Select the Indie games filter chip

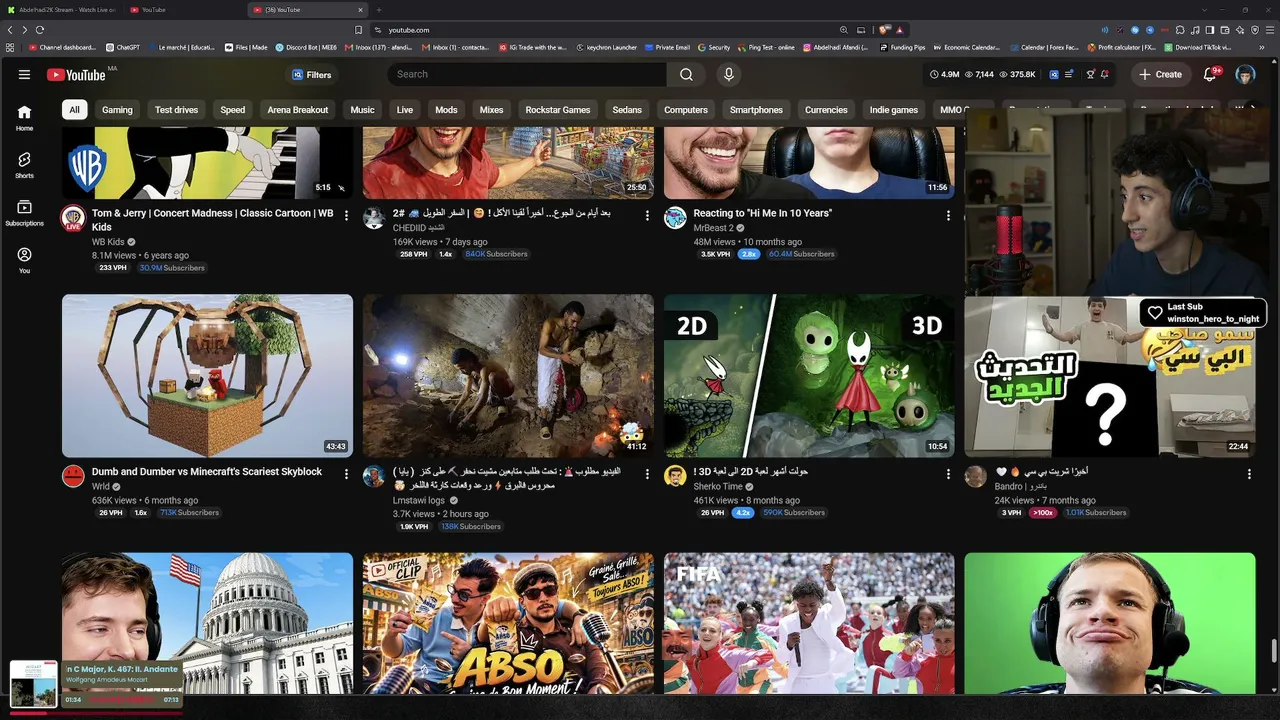[894, 110]
